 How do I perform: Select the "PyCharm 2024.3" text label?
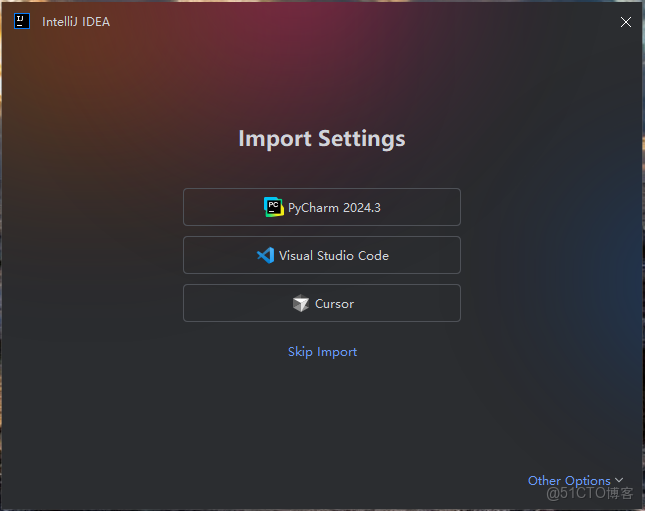pyautogui.click(x=334, y=208)
